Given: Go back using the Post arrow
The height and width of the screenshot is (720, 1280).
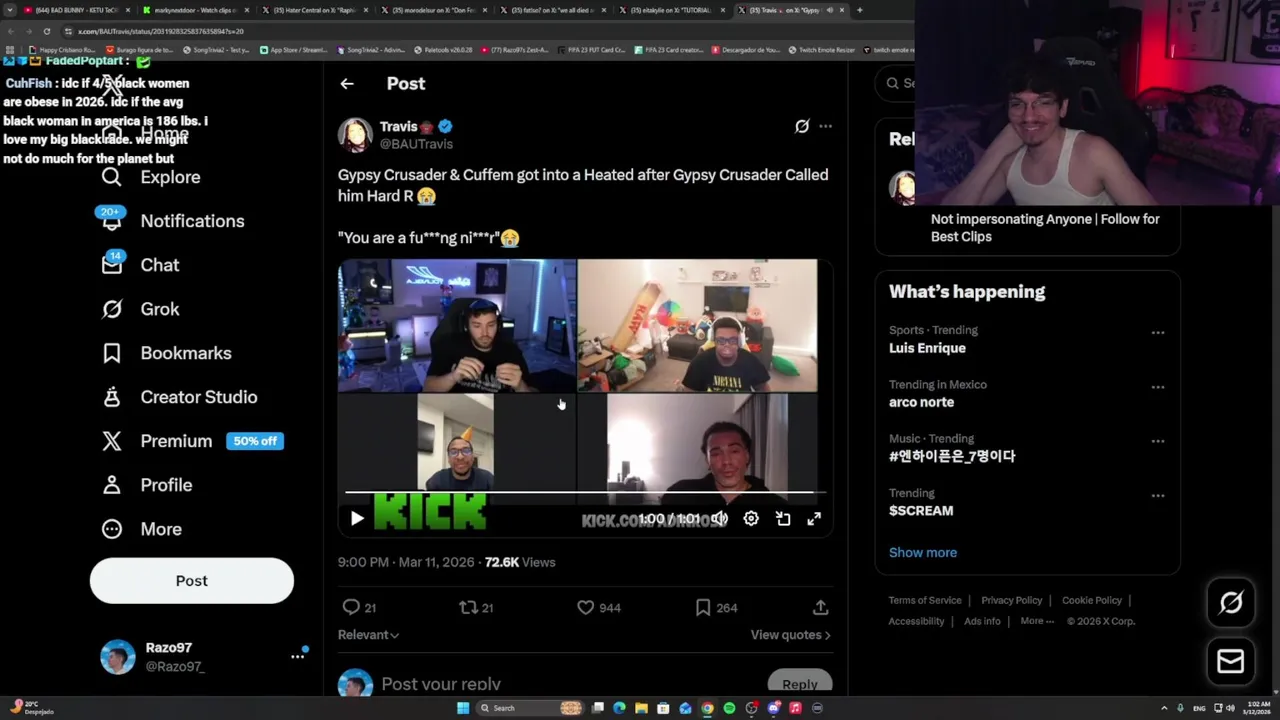Looking at the screenshot, I should tap(347, 84).
